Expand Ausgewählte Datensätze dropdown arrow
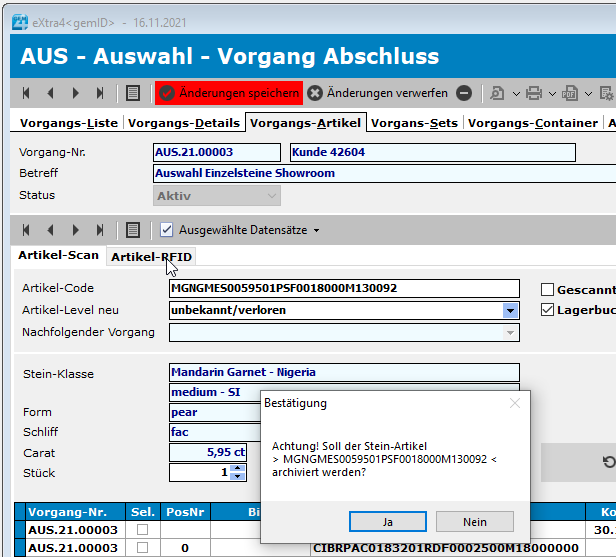The image size is (616, 557). coord(317,230)
